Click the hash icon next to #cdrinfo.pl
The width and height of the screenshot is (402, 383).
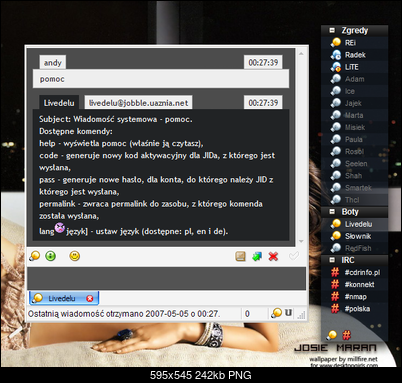(335, 272)
